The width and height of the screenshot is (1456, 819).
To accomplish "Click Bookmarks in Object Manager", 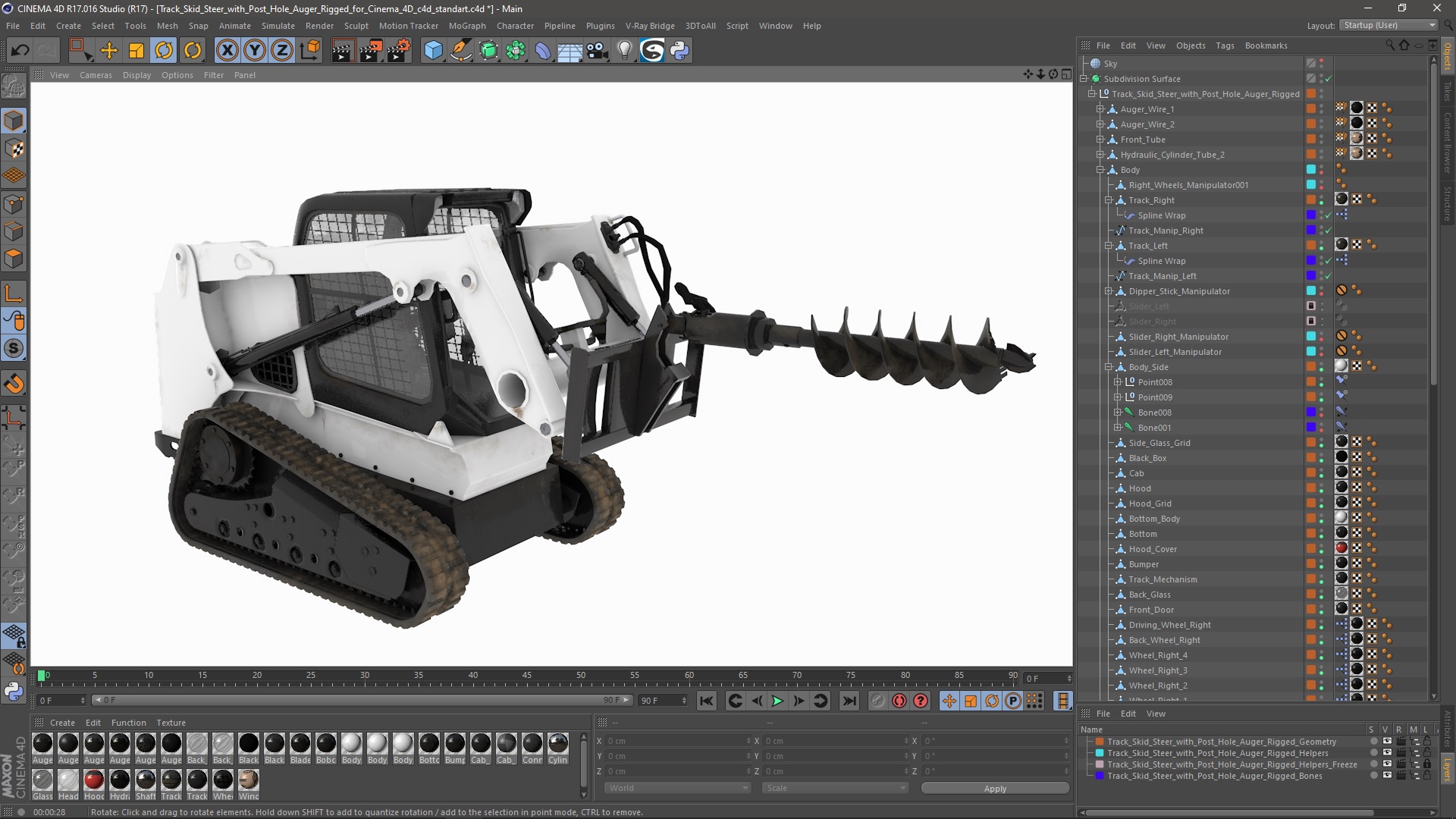I will click(x=1266, y=45).
